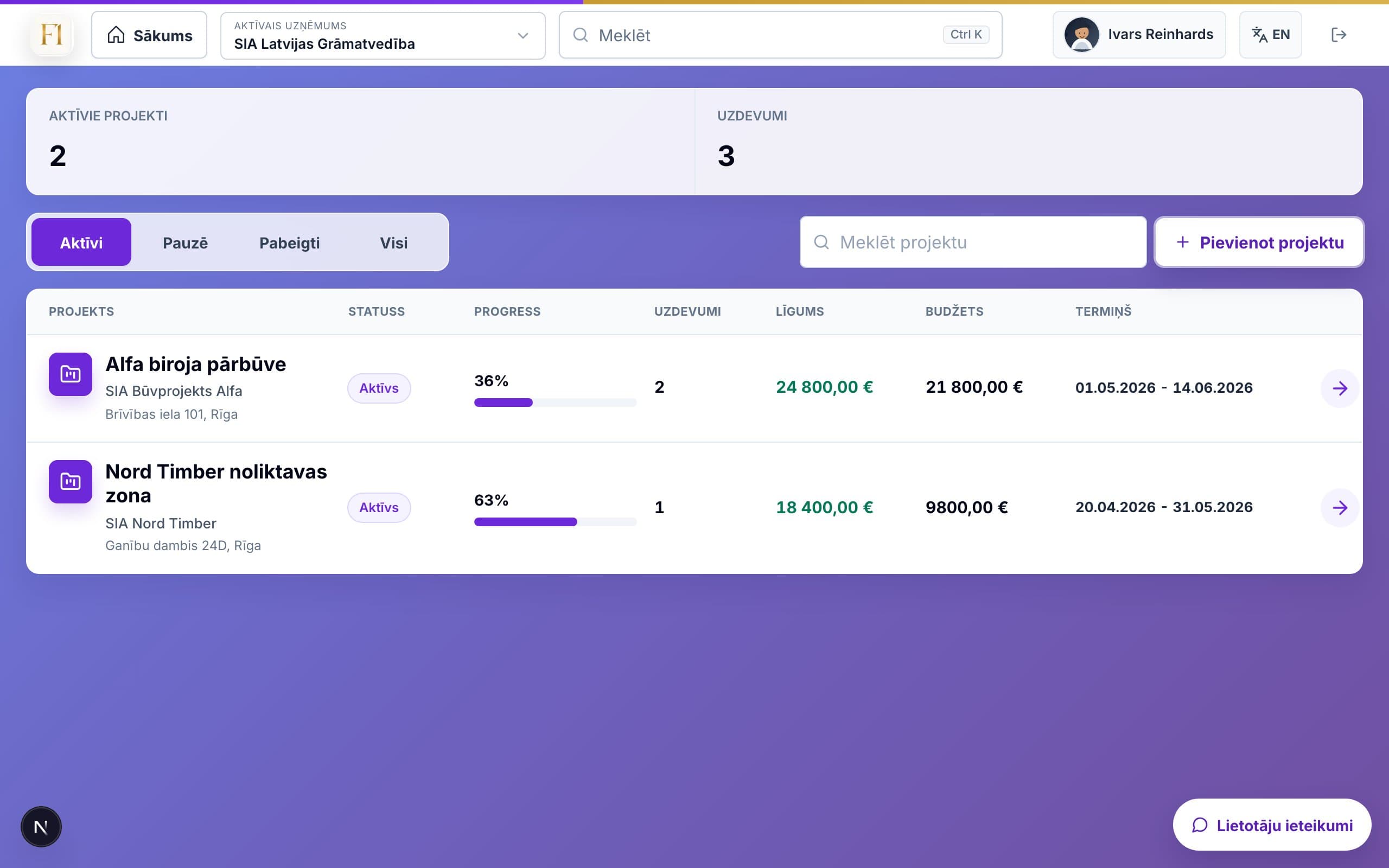Image resolution: width=1389 pixels, height=868 pixels.
Task: Open Alfa biroja pārbūve with arrow button
Action: point(1340,388)
